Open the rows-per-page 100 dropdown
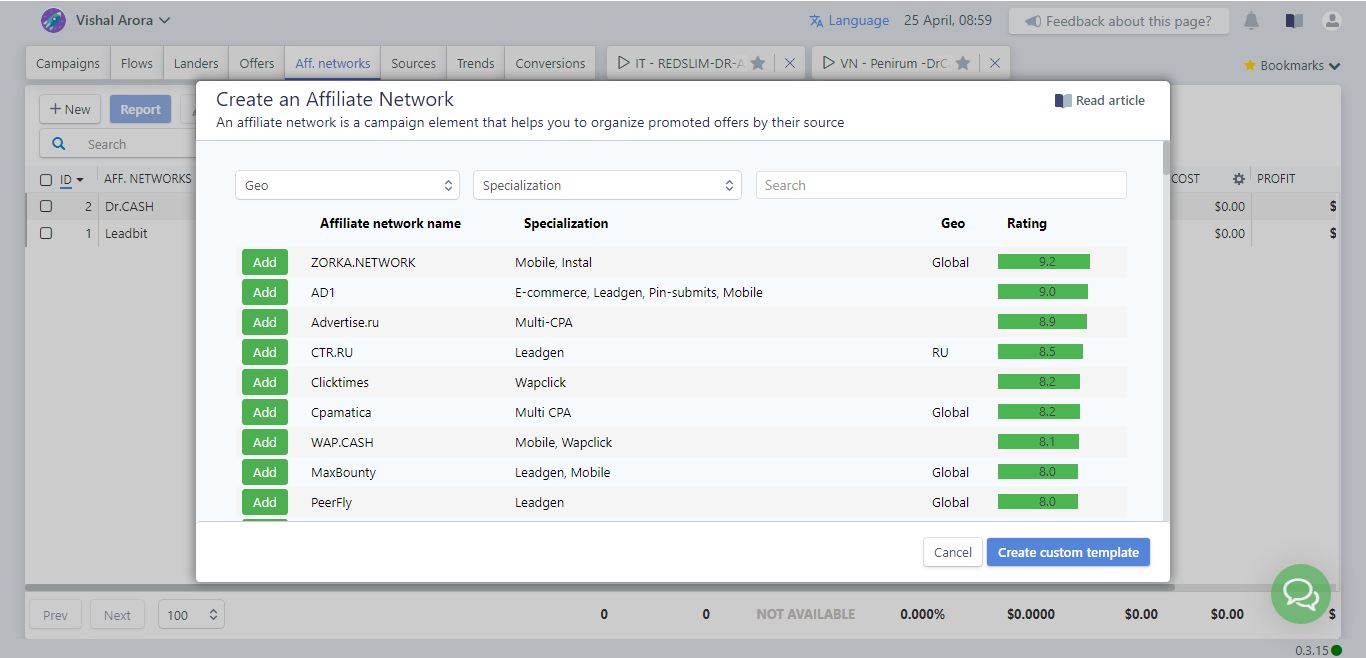The height and width of the screenshot is (658, 1366). [x=191, y=615]
